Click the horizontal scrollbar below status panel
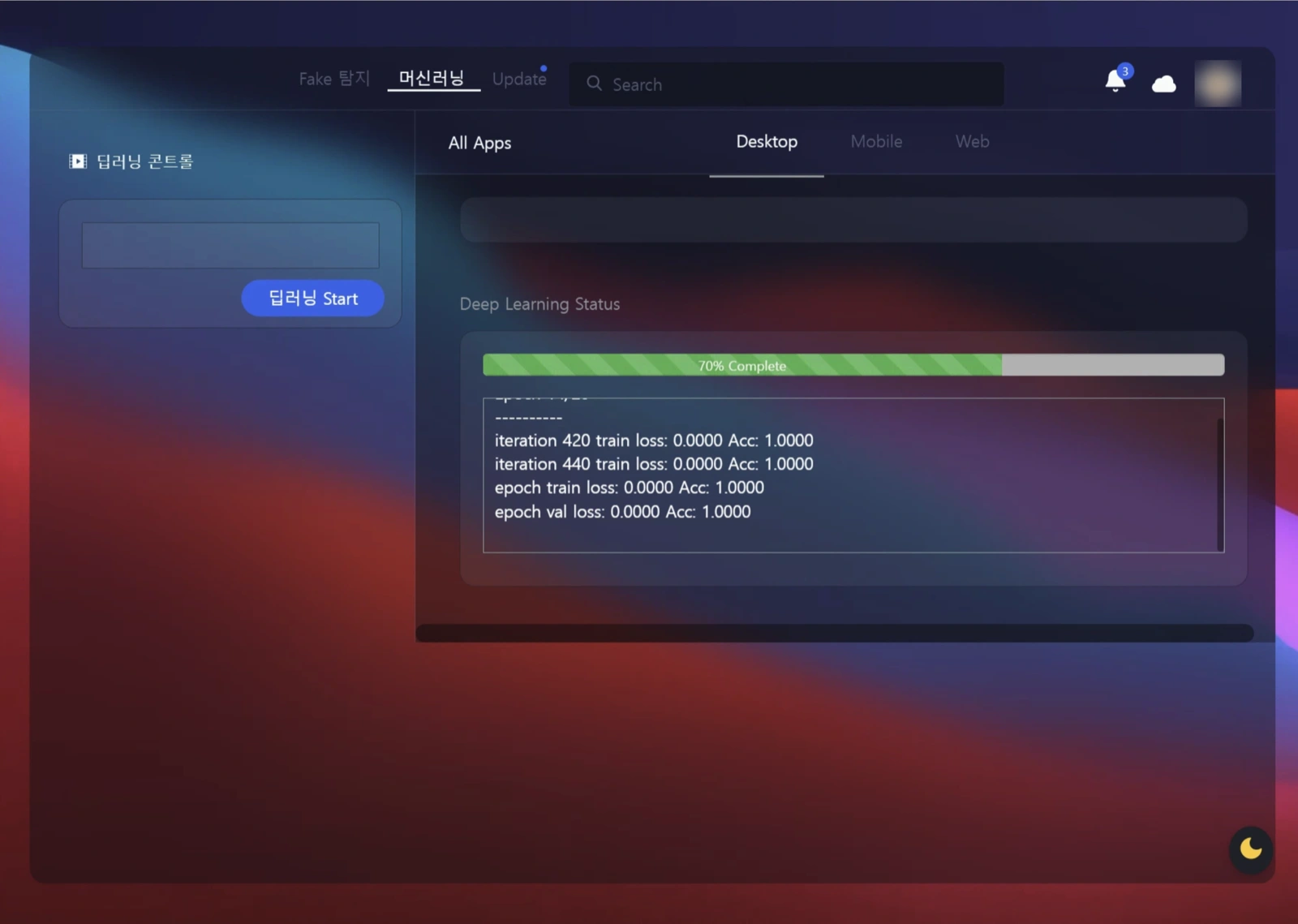Screen dimensions: 1298x924 pos(835,633)
